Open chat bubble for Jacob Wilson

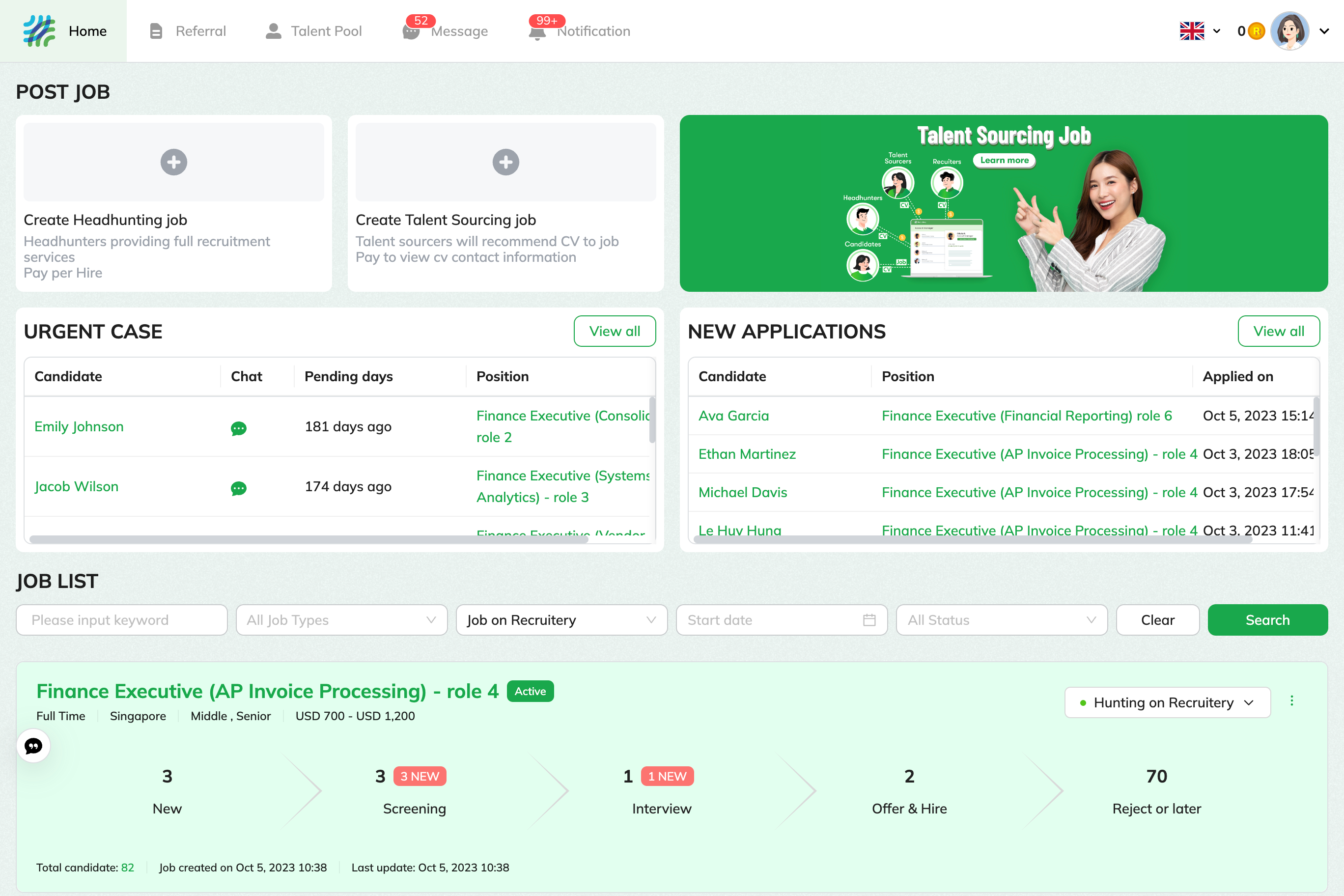click(238, 488)
